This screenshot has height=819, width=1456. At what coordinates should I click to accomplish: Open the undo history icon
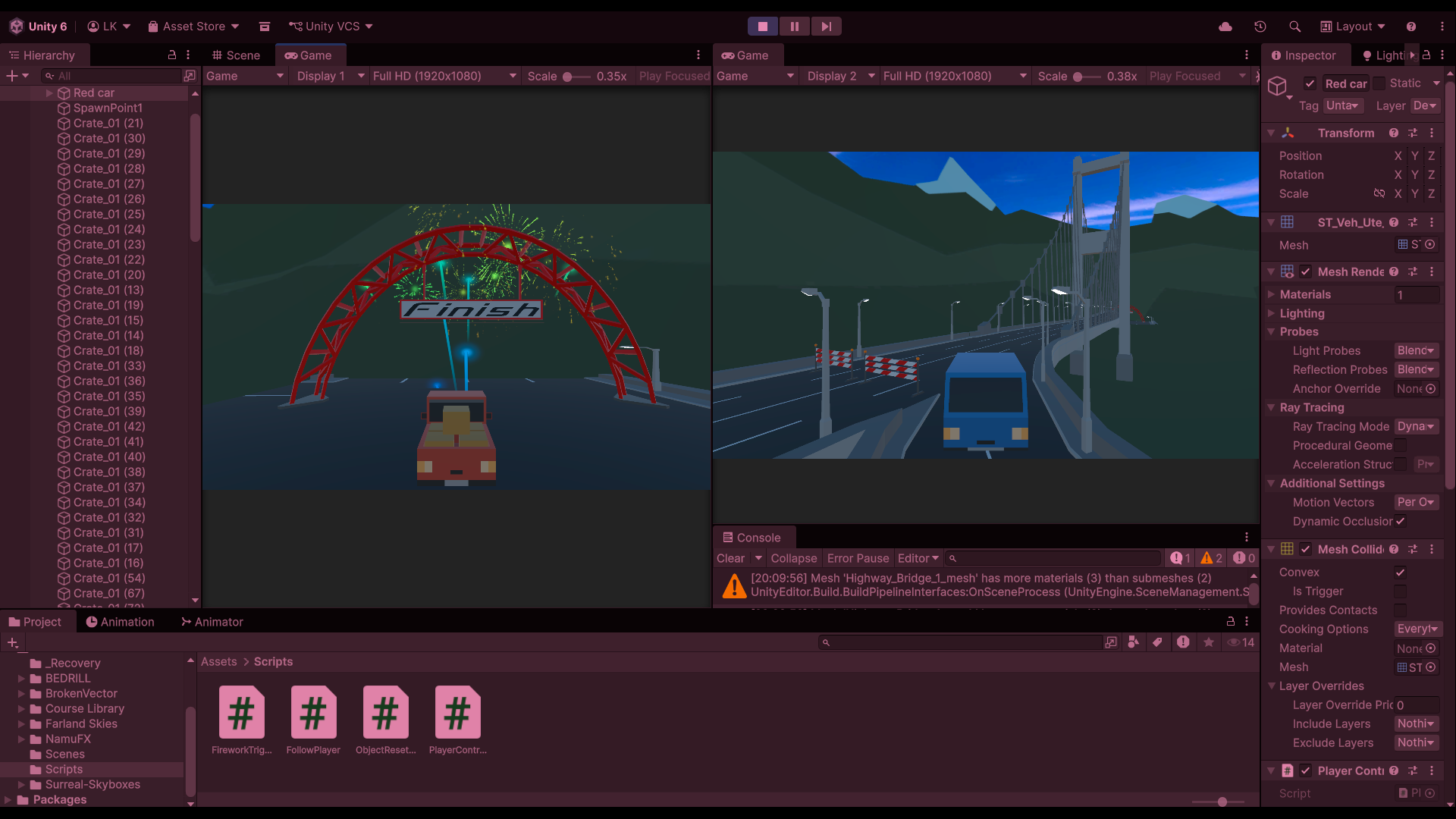pos(1260,27)
